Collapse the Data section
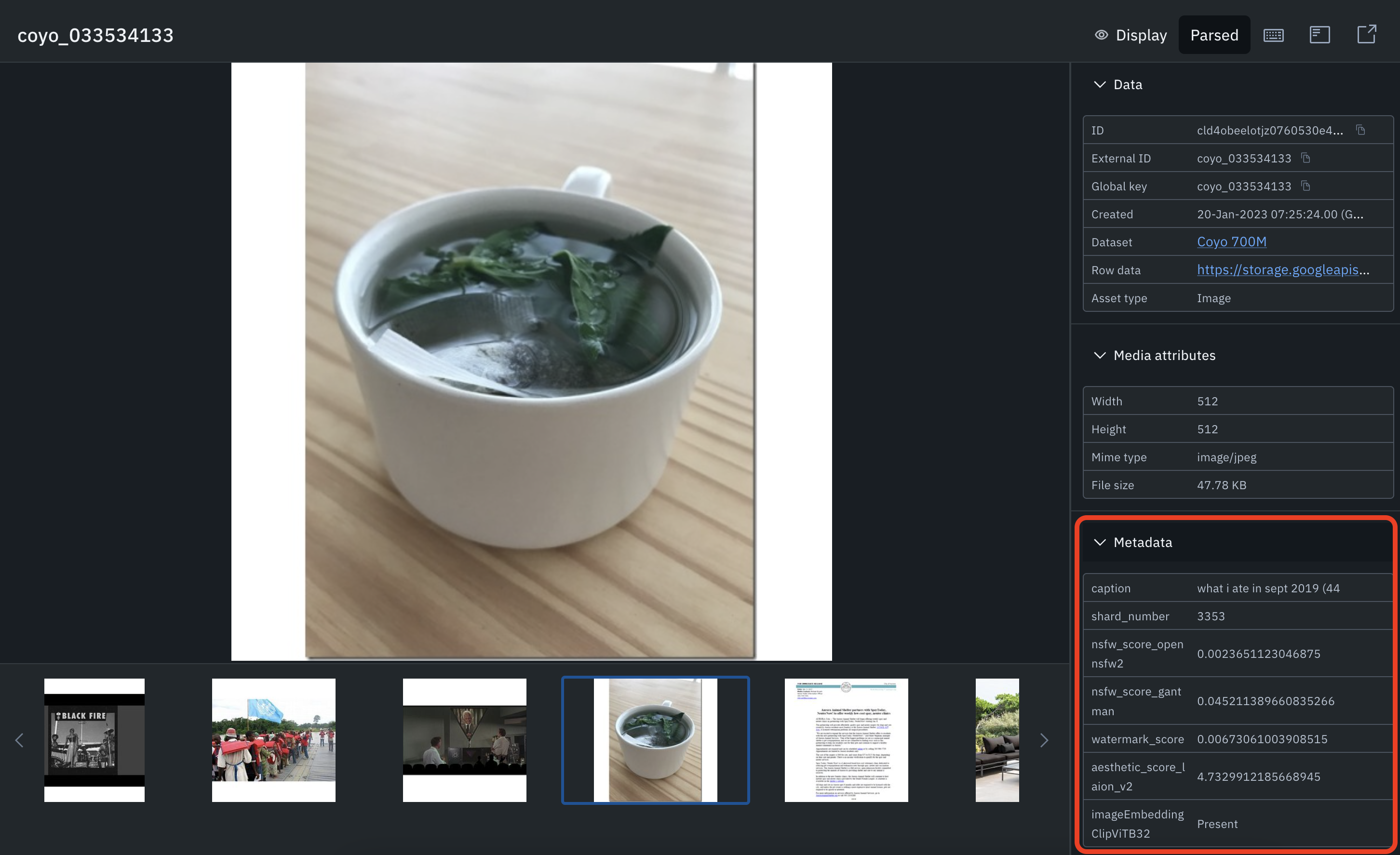Viewport: 1400px width, 855px height. pyautogui.click(x=1100, y=85)
